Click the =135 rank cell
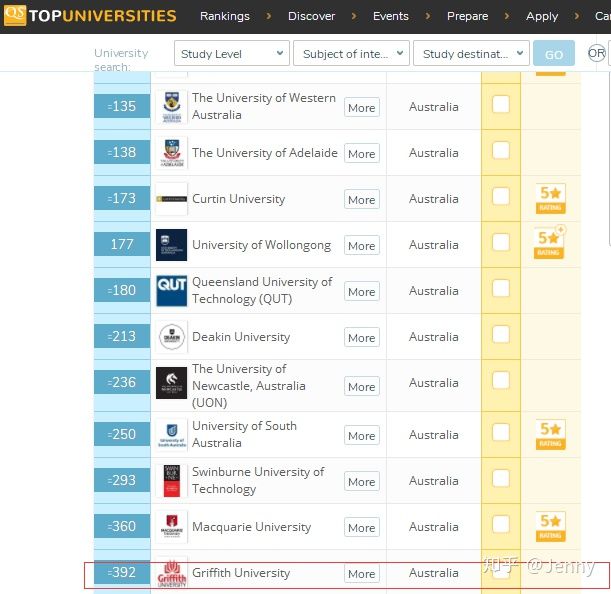This screenshot has height=594, width=611. (x=122, y=106)
